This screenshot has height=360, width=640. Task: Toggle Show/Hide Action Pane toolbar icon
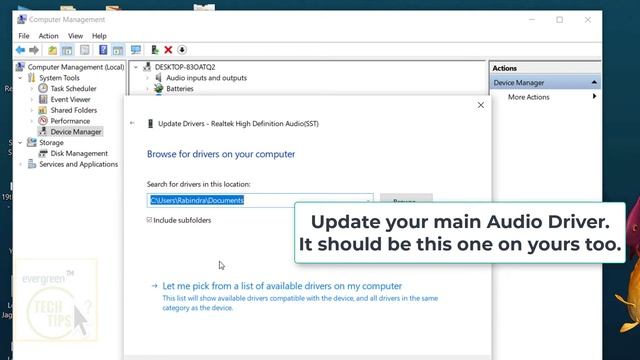point(118,50)
